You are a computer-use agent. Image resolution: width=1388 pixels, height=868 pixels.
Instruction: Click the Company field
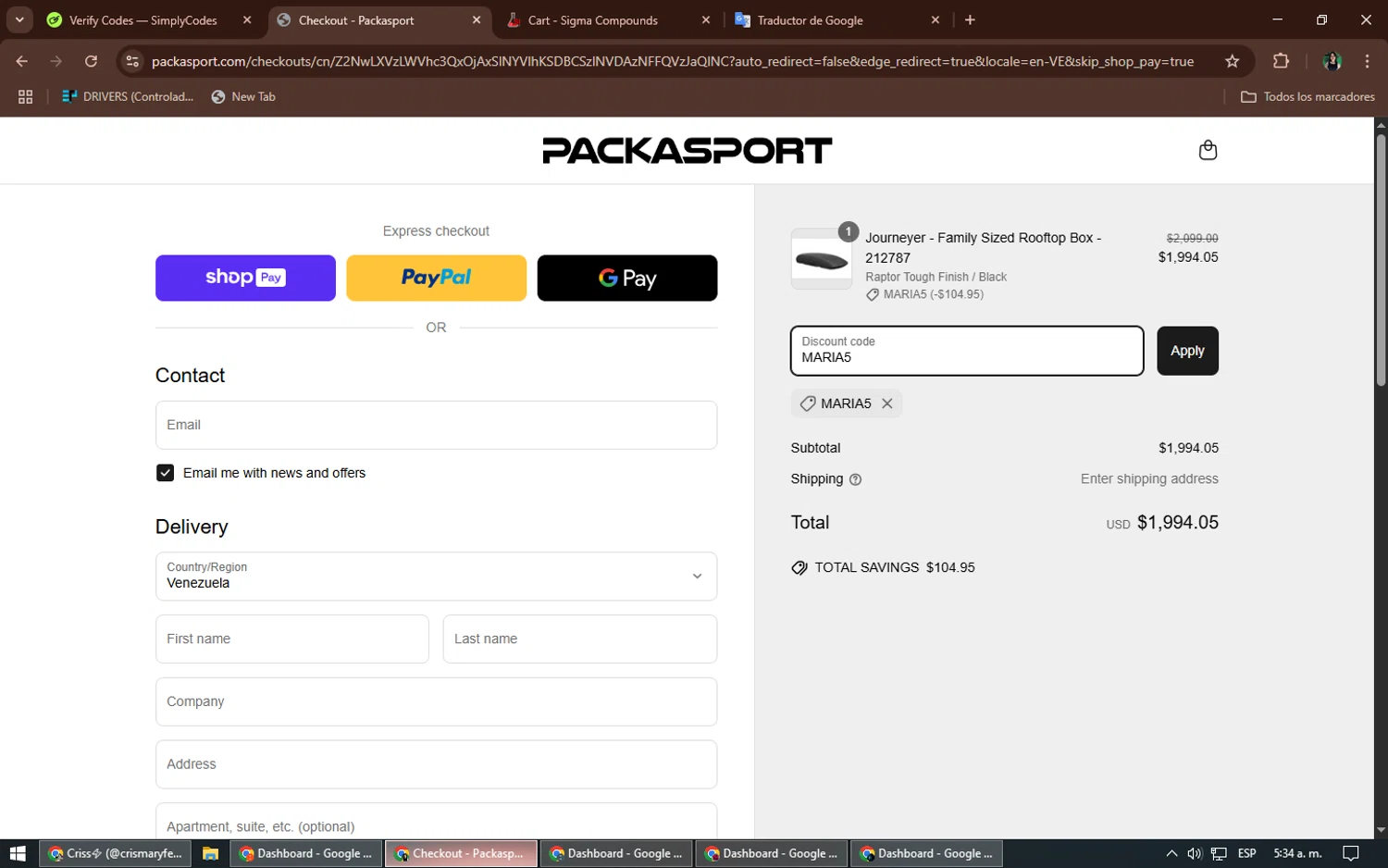pos(436,701)
